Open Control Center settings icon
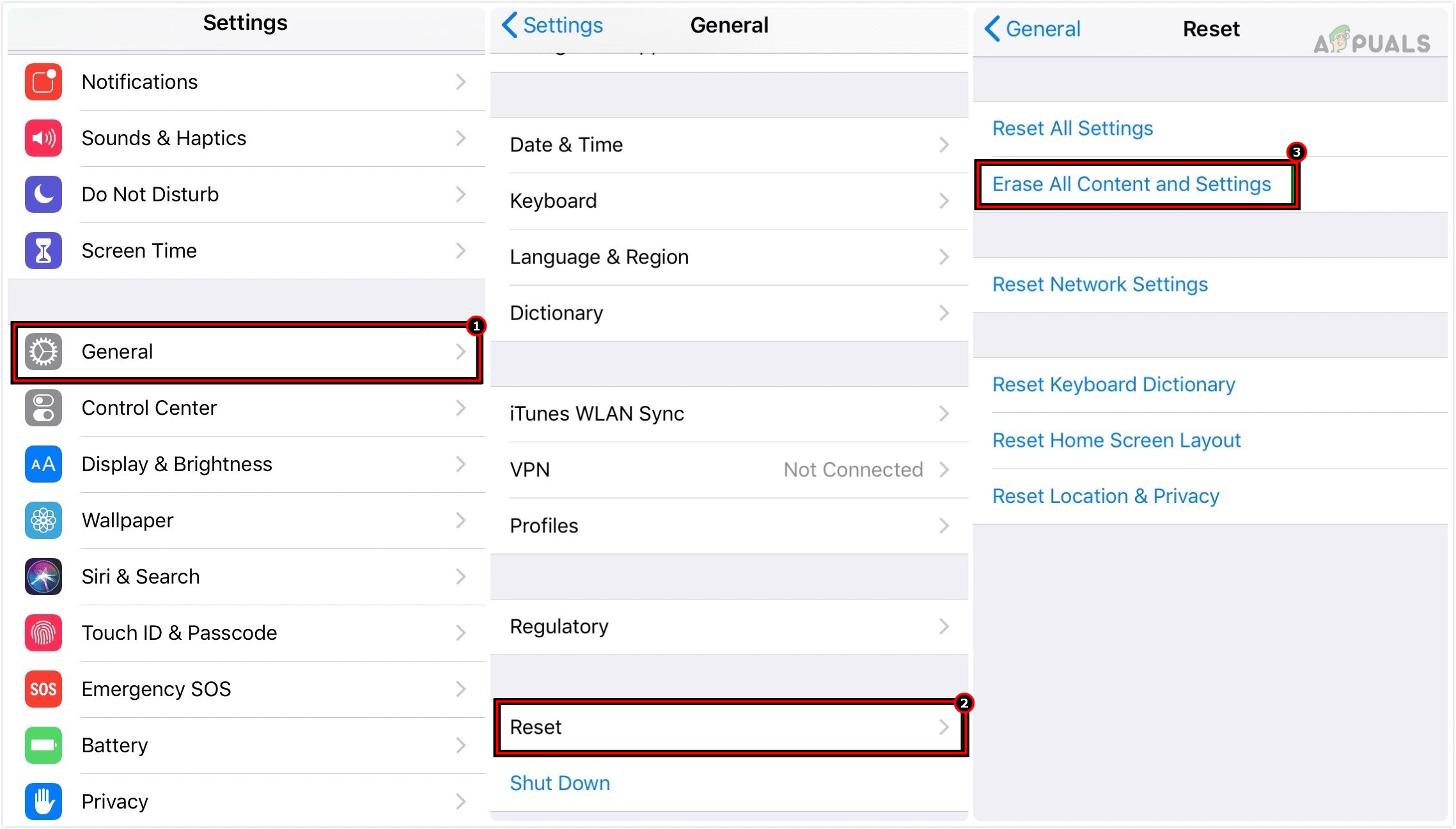The image size is (1456, 829). pyautogui.click(x=42, y=408)
